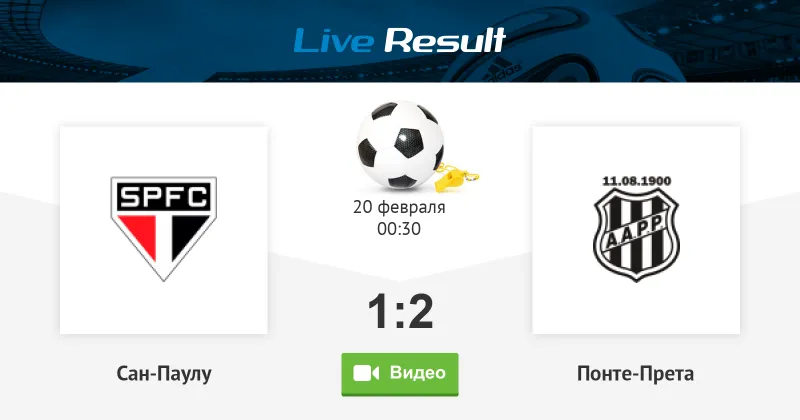The image size is (800, 420).
Task: Click the Видео label text
Action: (418, 373)
